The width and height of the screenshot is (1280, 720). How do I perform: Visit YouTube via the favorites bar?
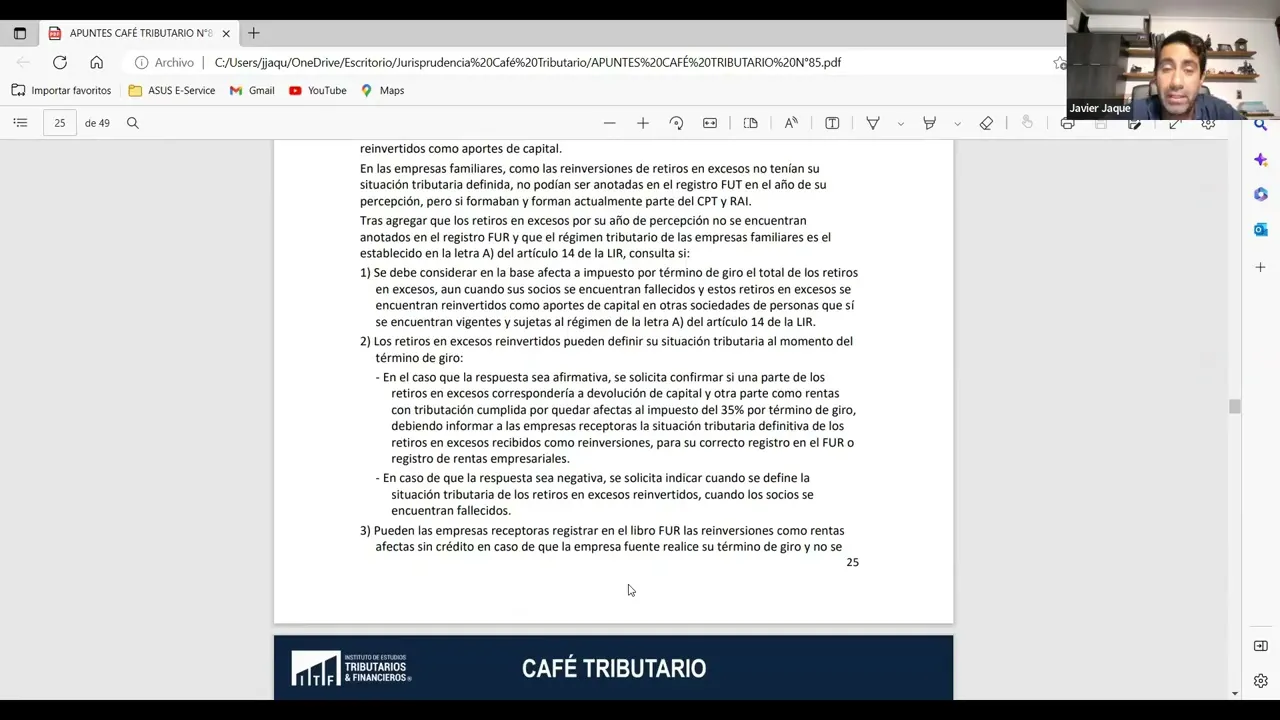point(317,90)
